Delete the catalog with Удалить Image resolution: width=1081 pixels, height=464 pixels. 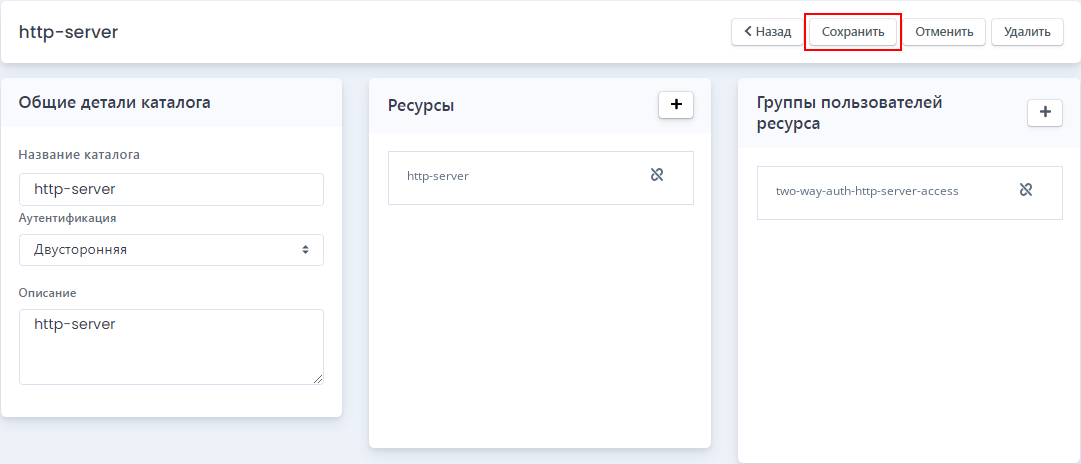click(1027, 32)
